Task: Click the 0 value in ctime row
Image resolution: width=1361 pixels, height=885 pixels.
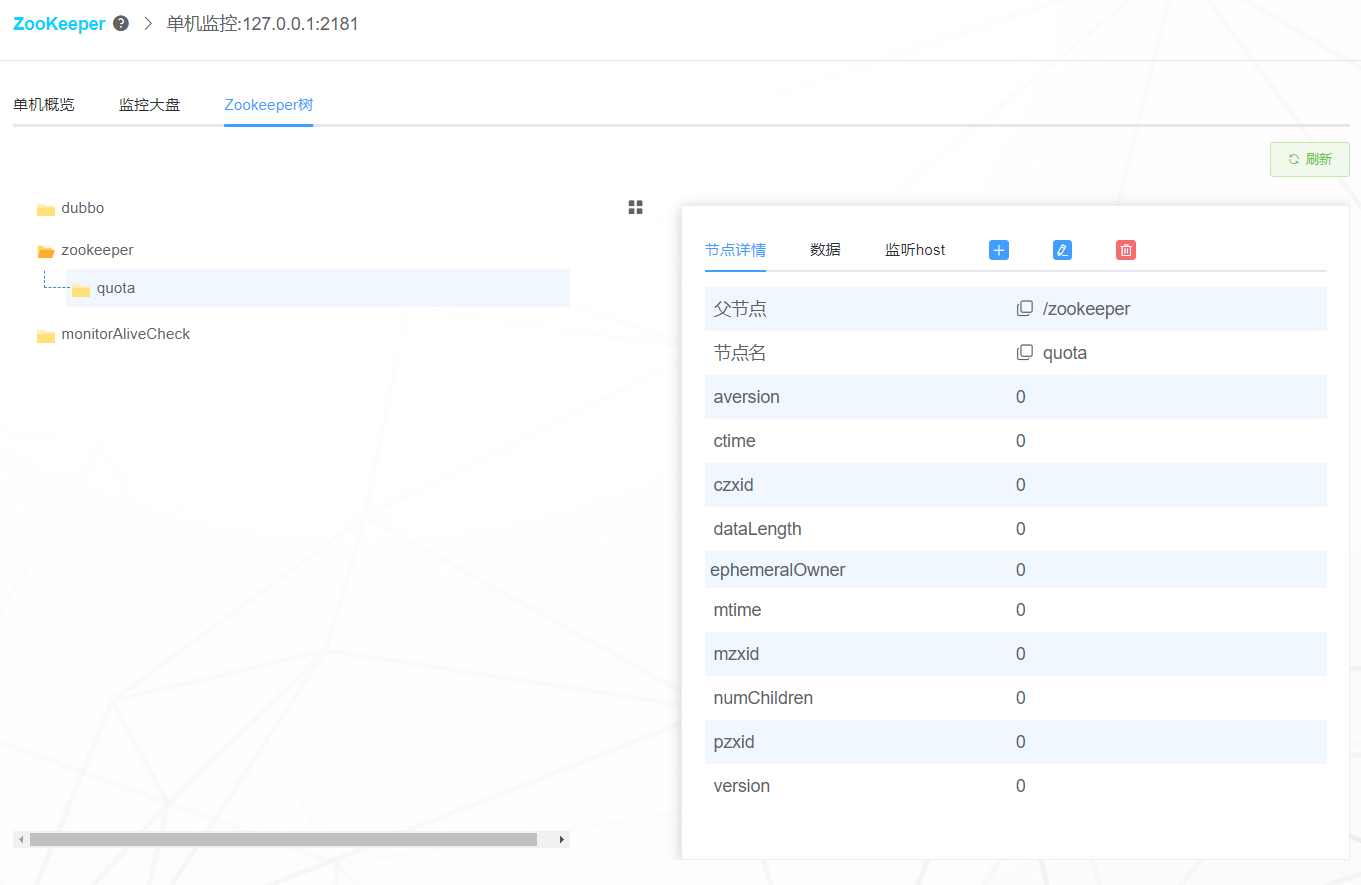Action: pyautogui.click(x=1021, y=441)
